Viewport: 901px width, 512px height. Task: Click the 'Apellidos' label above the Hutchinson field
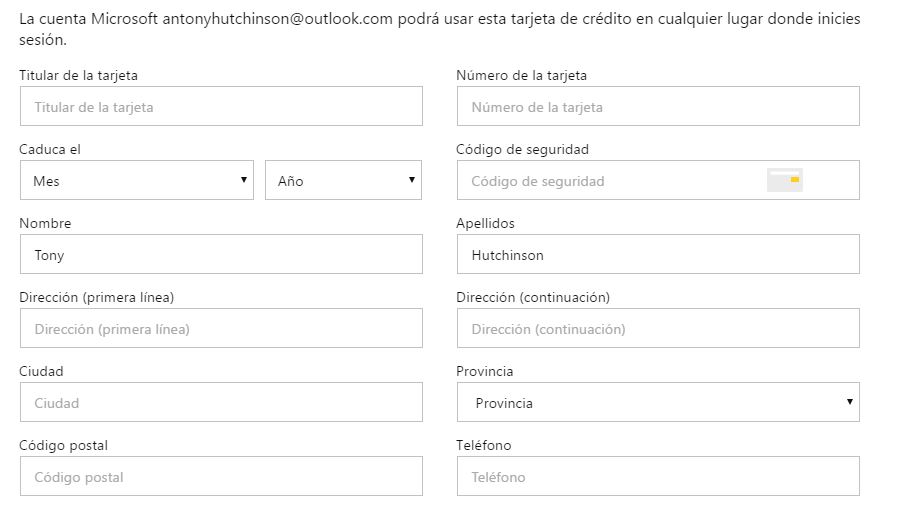coord(485,223)
